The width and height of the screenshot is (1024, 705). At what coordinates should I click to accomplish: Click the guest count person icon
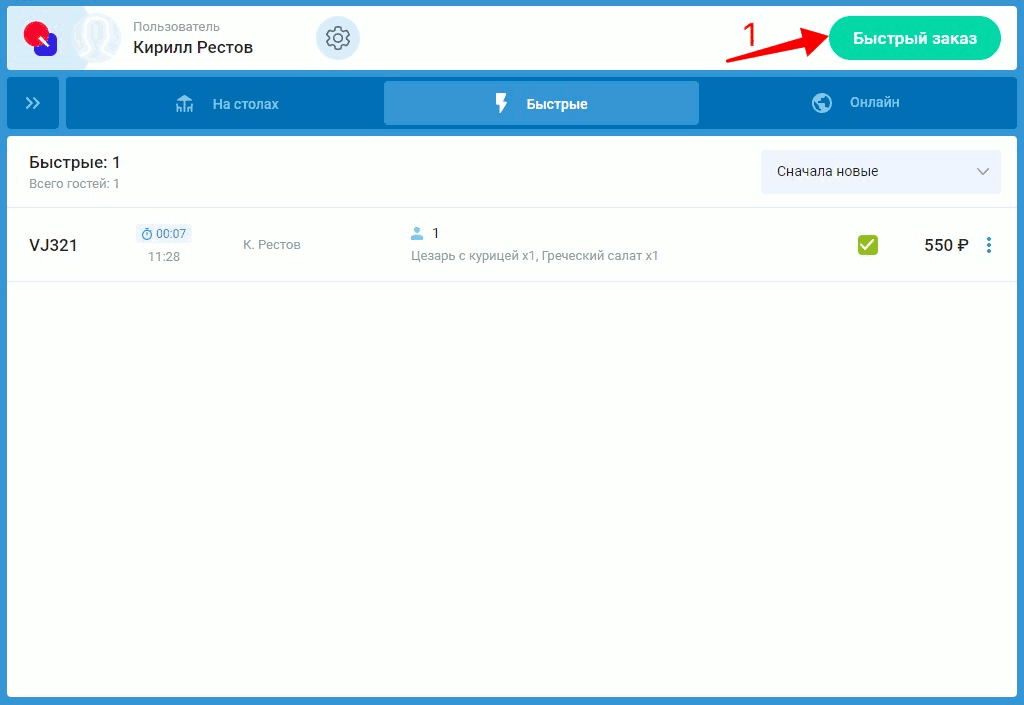pyautogui.click(x=417, y=233)
